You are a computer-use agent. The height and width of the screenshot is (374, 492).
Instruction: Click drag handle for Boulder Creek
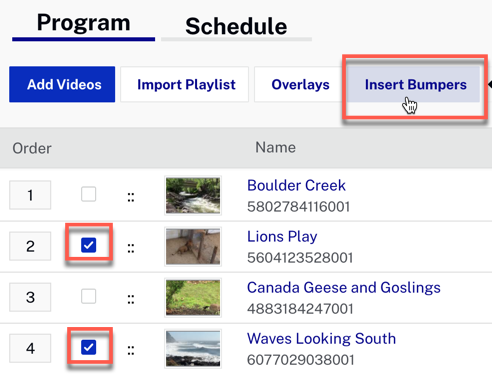coord(131,197)
